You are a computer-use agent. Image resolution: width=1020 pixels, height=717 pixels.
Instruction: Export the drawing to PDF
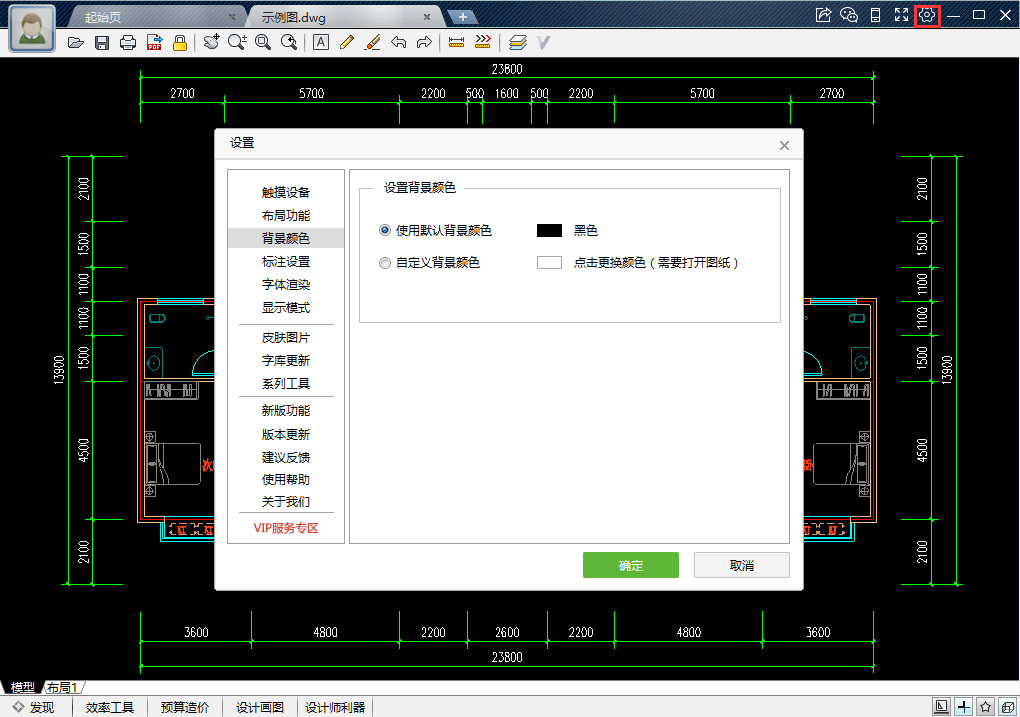(x=154, y=43)
